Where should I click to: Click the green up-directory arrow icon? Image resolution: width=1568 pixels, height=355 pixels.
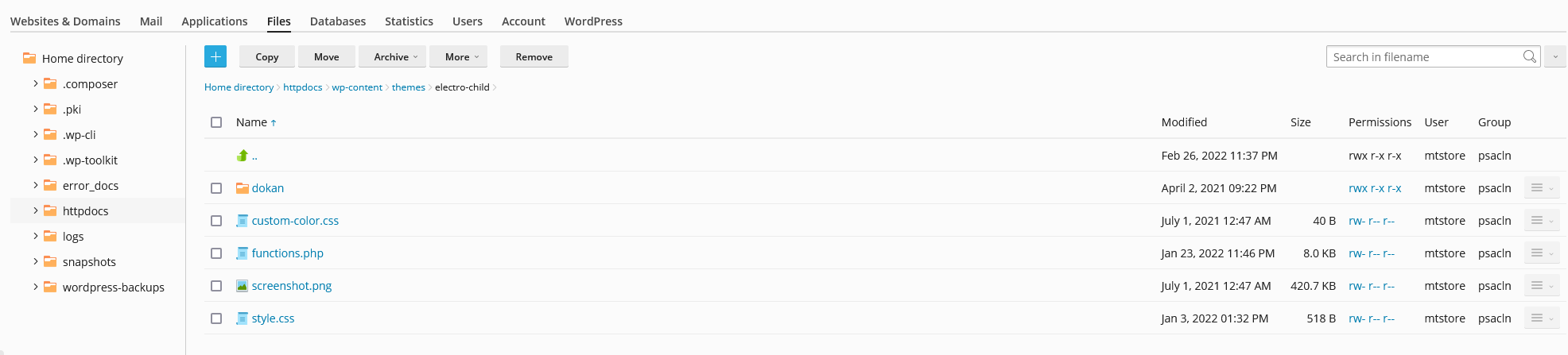(x=243, y=156)
